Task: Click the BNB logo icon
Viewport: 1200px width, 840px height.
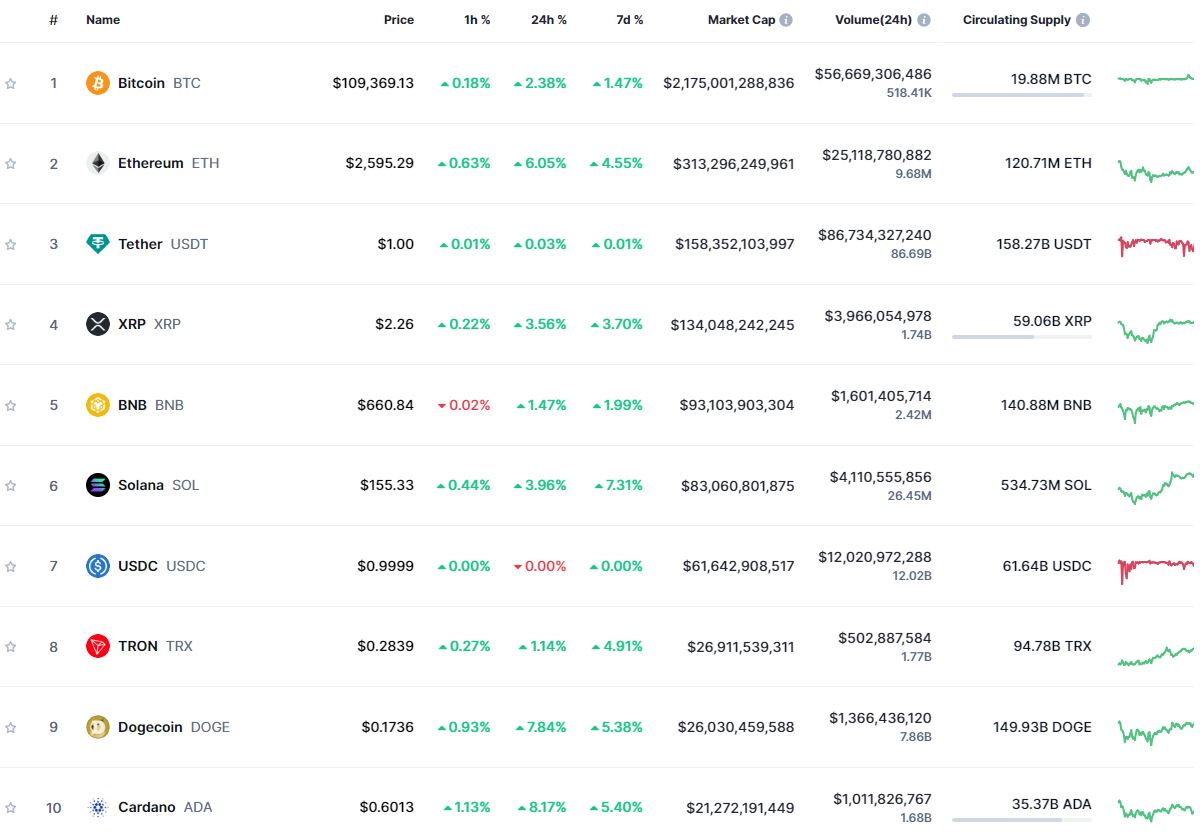Action: [97, 405]
